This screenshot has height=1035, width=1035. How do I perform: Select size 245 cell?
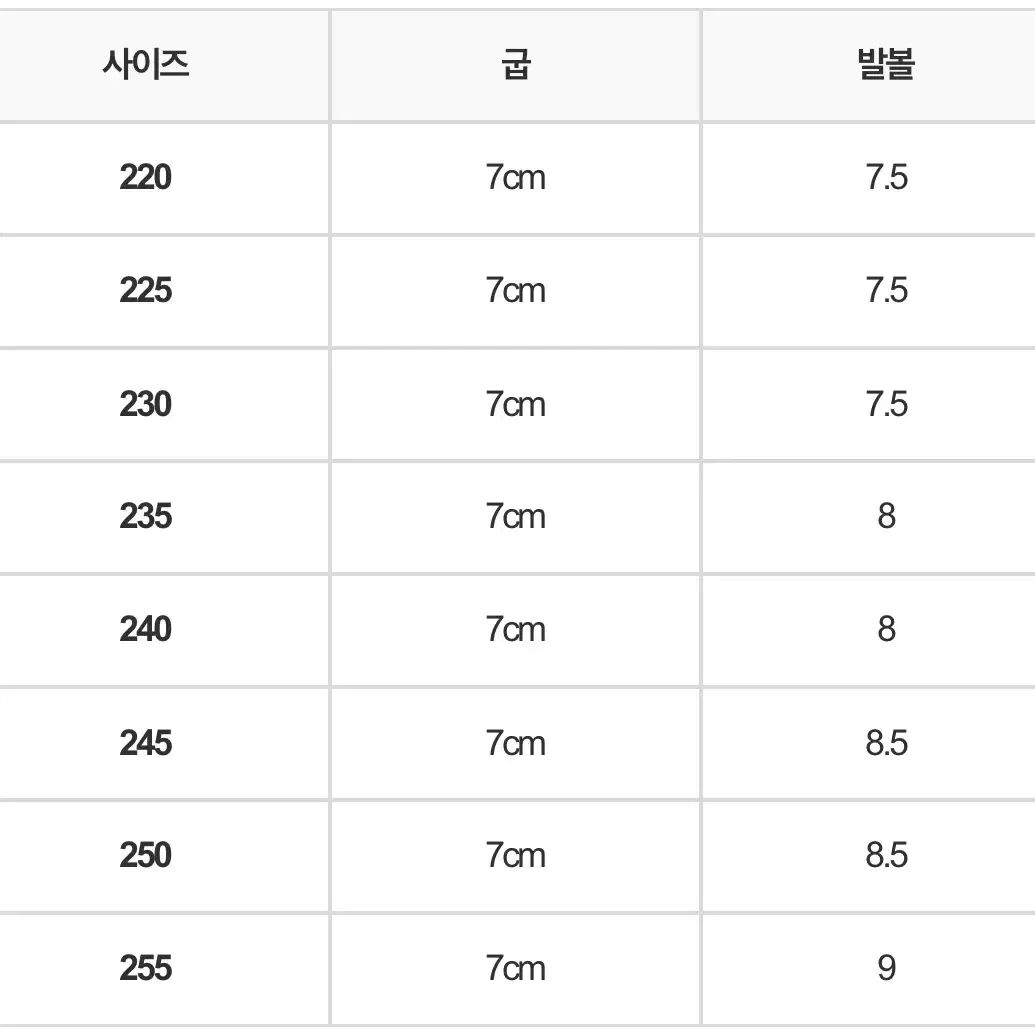coord(145,743)
